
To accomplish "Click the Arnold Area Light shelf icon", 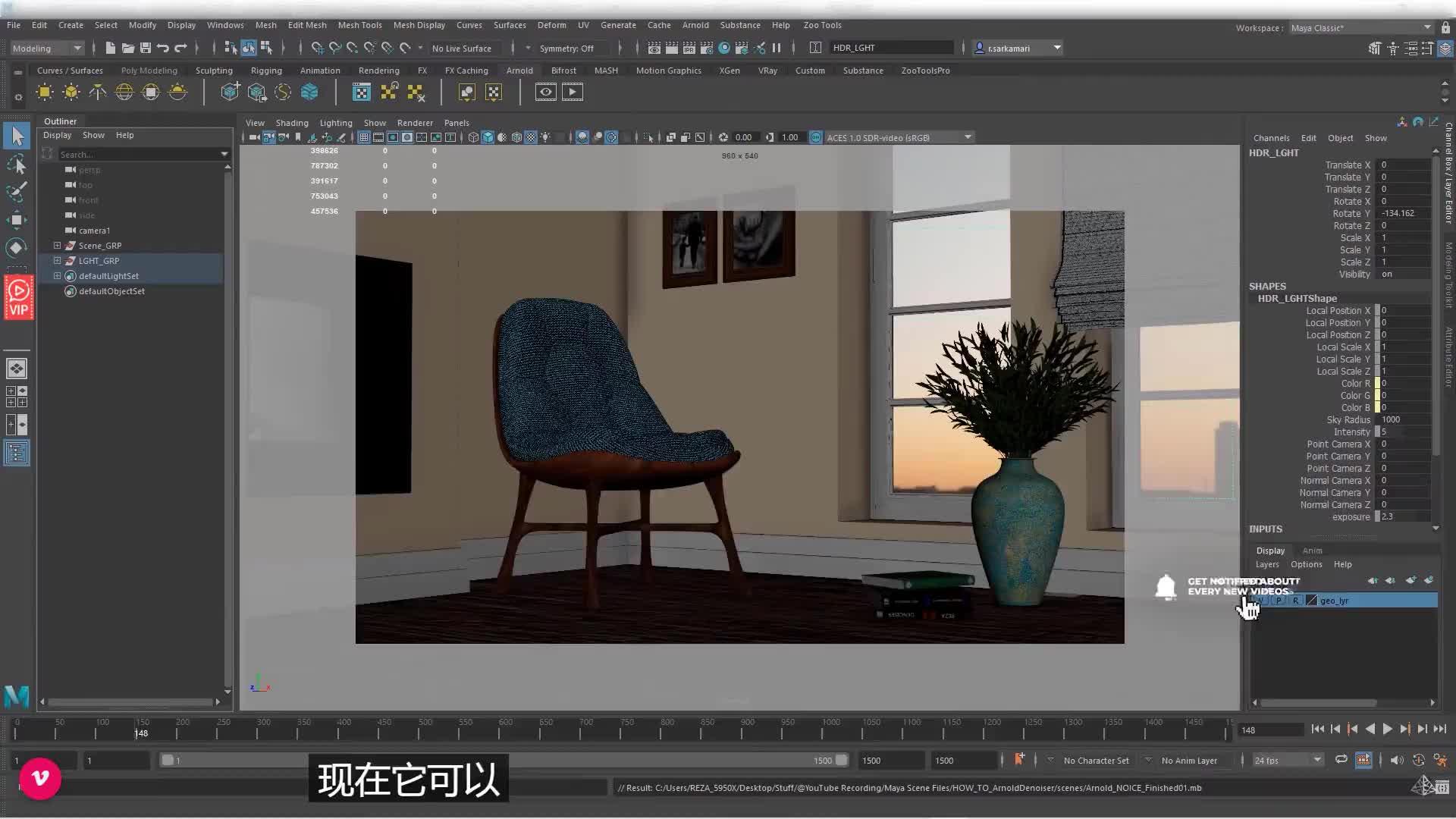I will [45, 93].
